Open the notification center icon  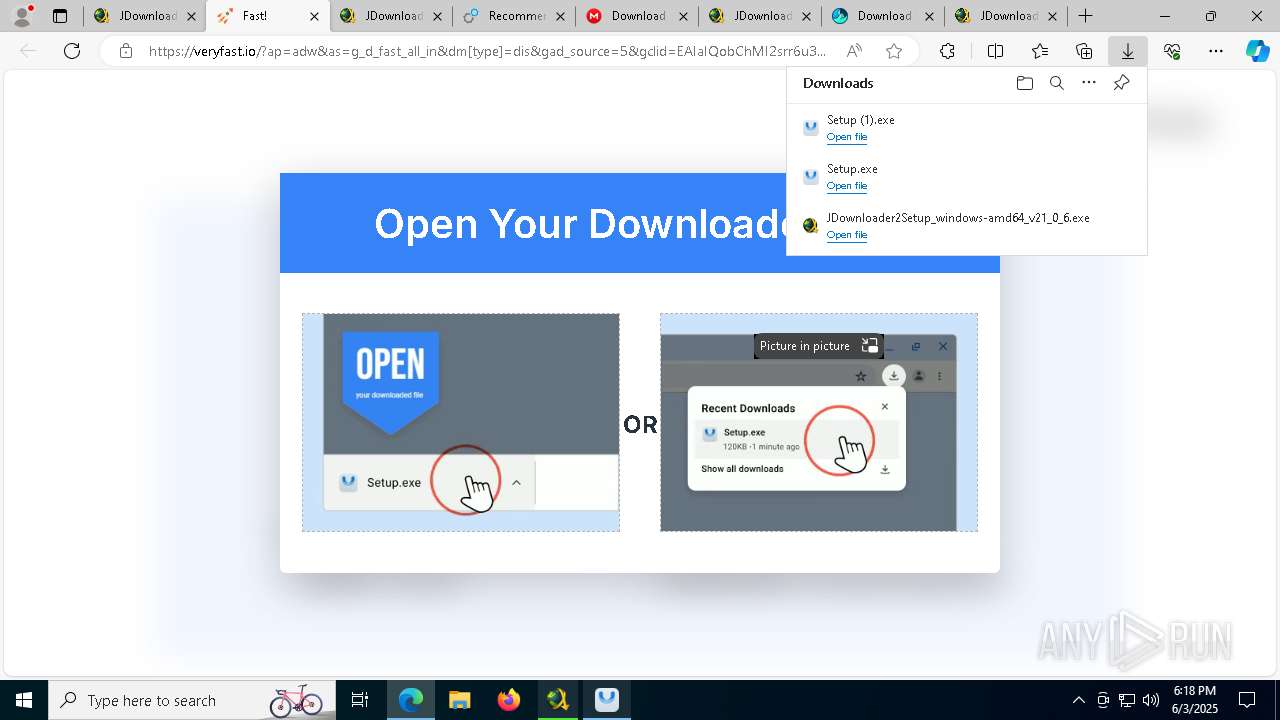coord(1247,700)
